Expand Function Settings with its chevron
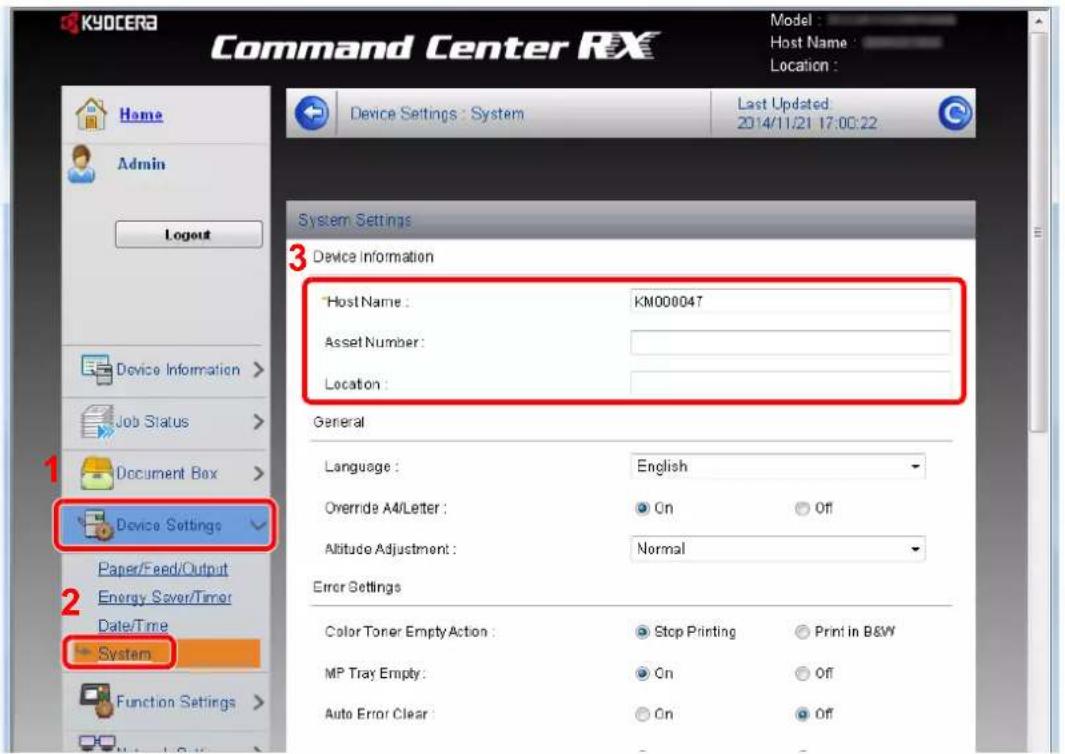This screenshot has height=754, width=1065. (258, 702)
